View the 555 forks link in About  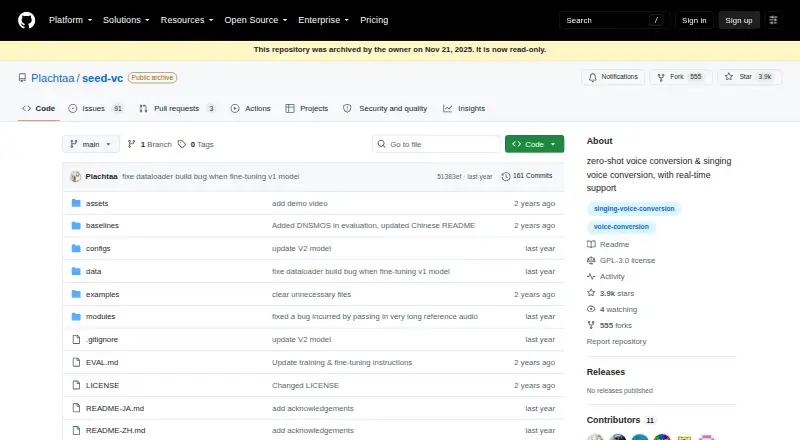609,325
